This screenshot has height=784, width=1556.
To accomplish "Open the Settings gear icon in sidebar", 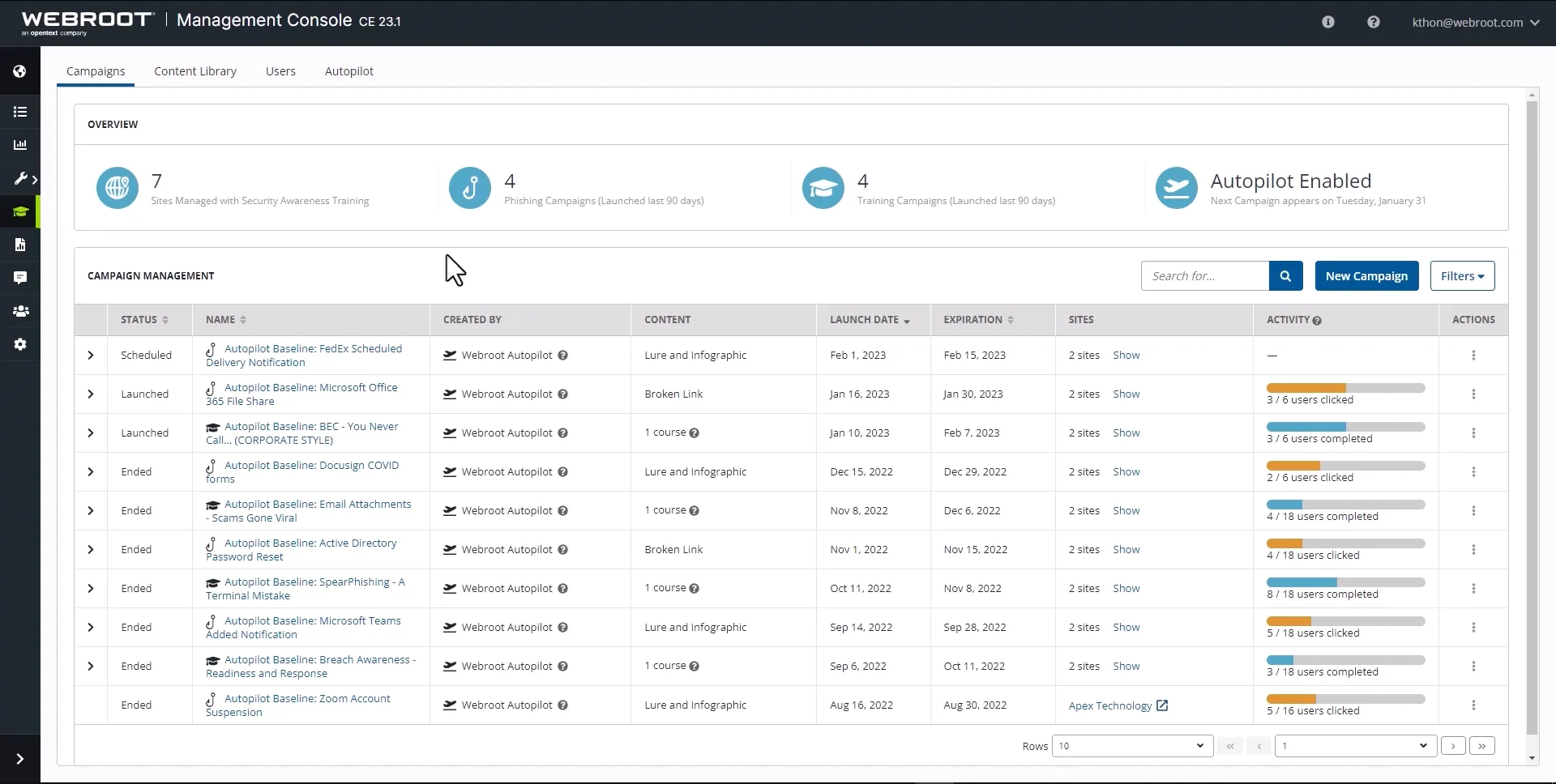I will click(20, 344).
